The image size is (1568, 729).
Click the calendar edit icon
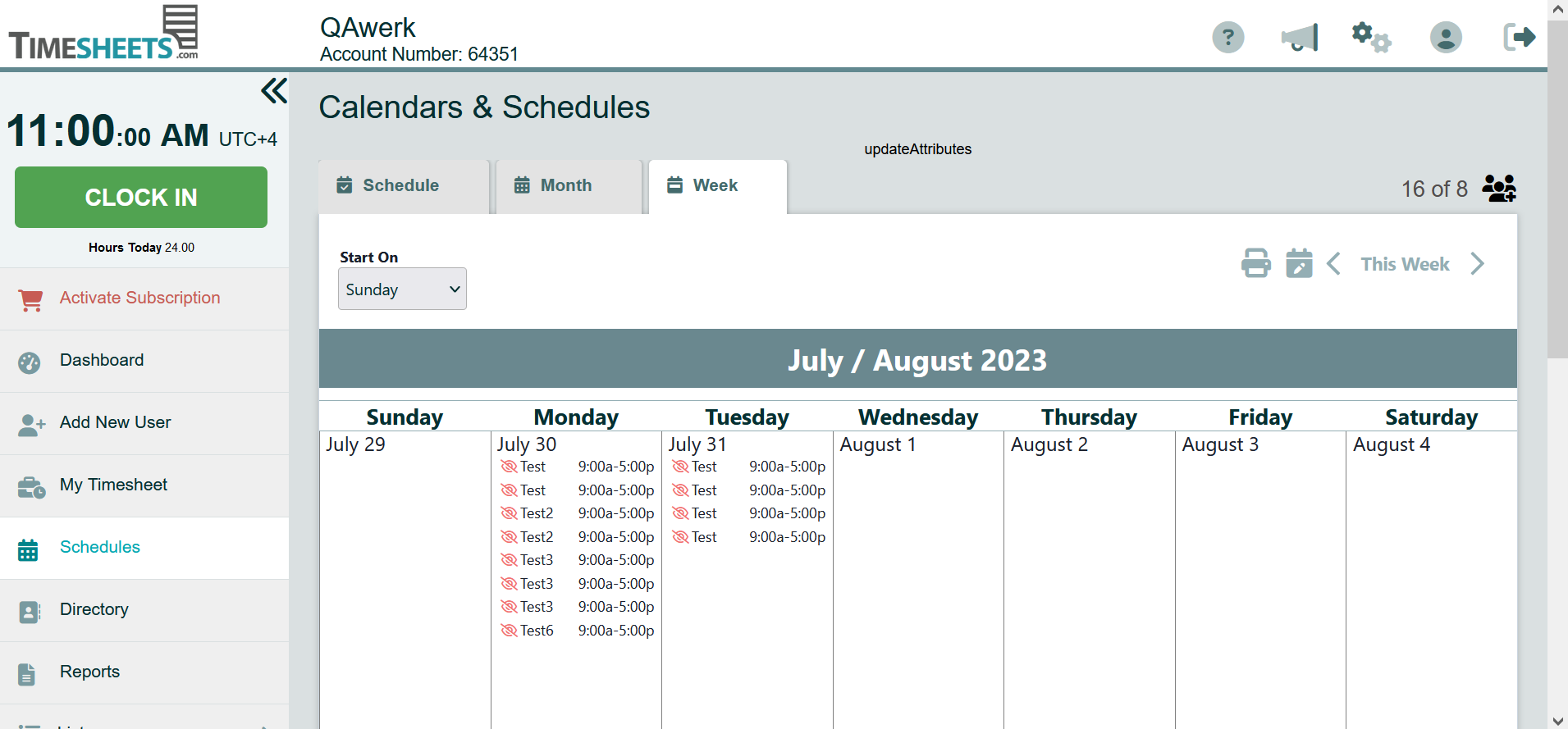[1299, 263]
